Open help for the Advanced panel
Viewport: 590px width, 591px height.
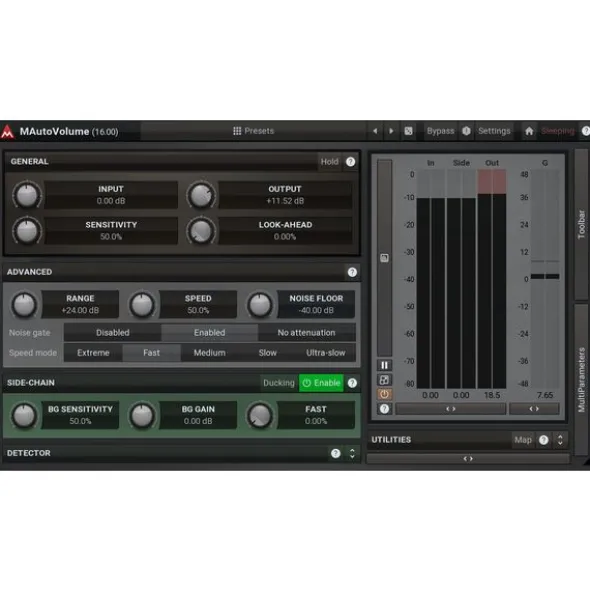[x=352, y=272]
